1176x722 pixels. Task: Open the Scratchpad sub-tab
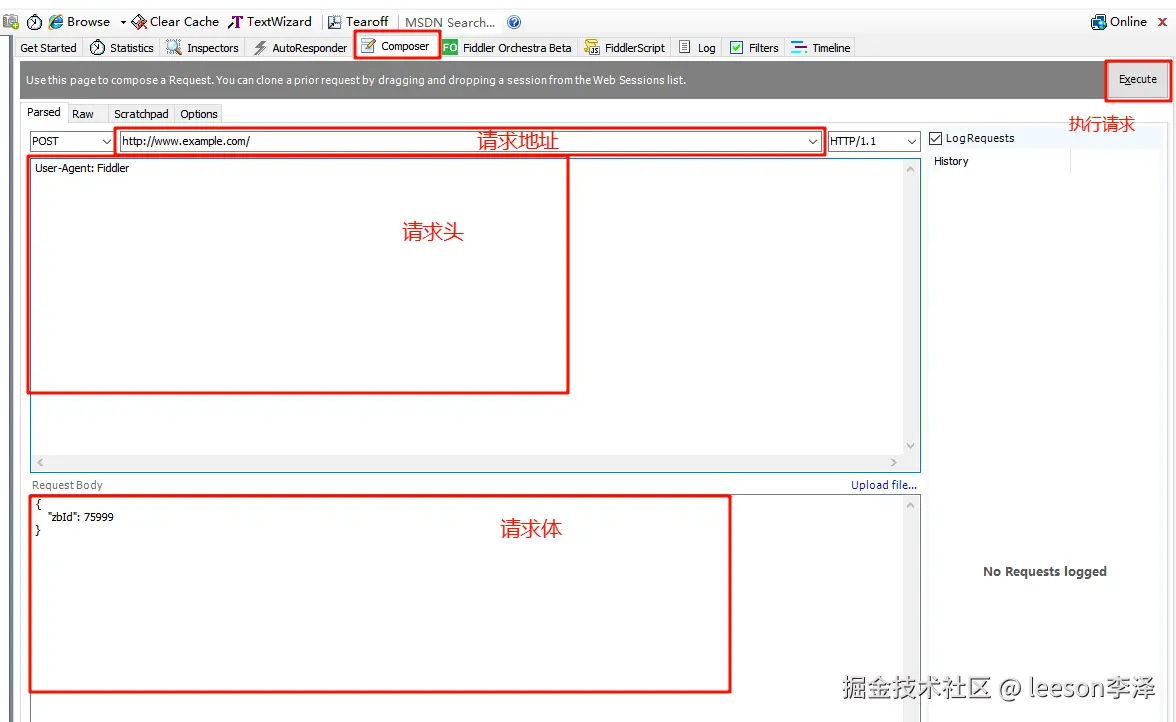[x=141, y=114]
